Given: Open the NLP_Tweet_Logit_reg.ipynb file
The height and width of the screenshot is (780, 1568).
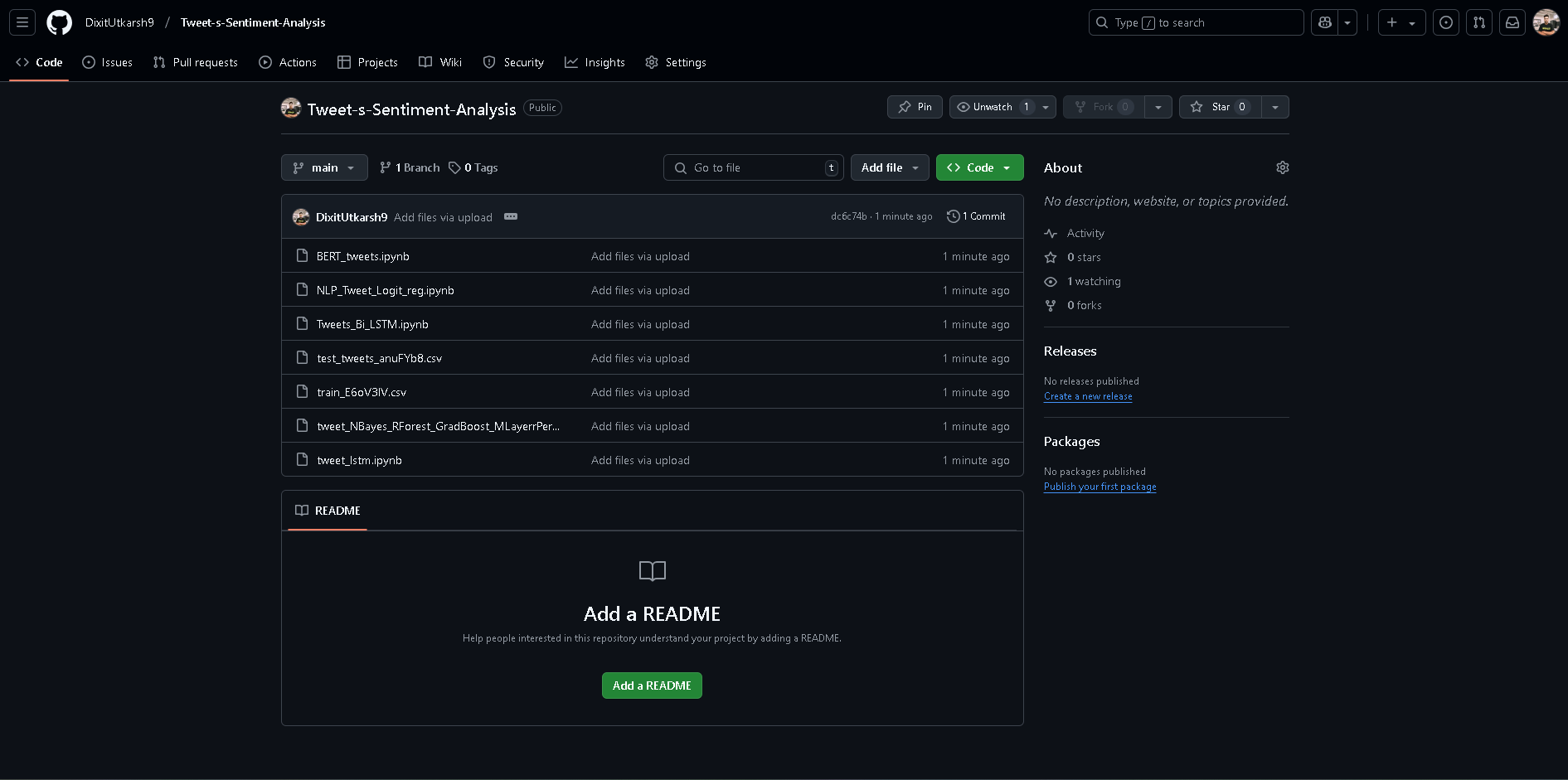Looking at the screenshot, I should [385, 290].
